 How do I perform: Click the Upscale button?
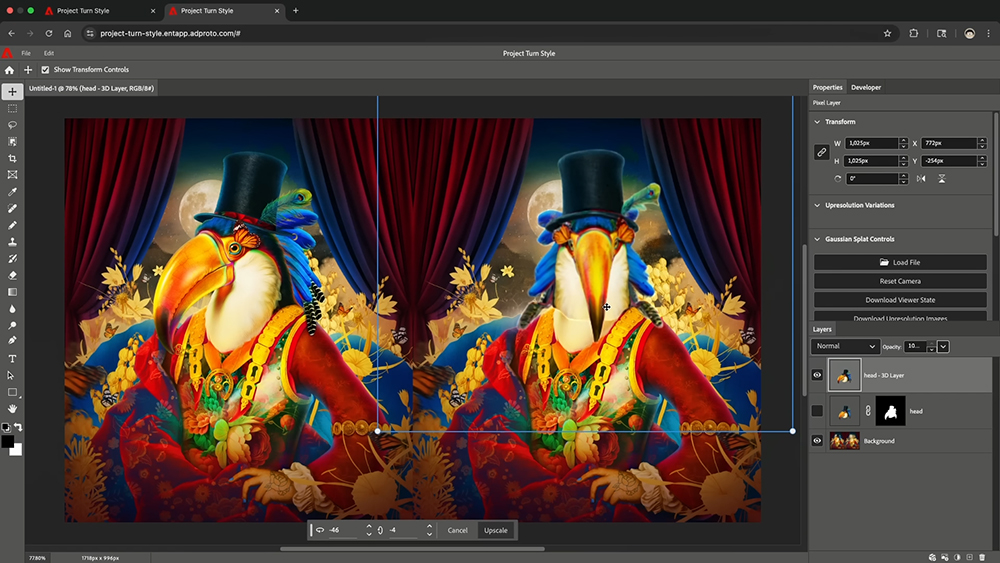pyautogui.click(x=495, y=530)
